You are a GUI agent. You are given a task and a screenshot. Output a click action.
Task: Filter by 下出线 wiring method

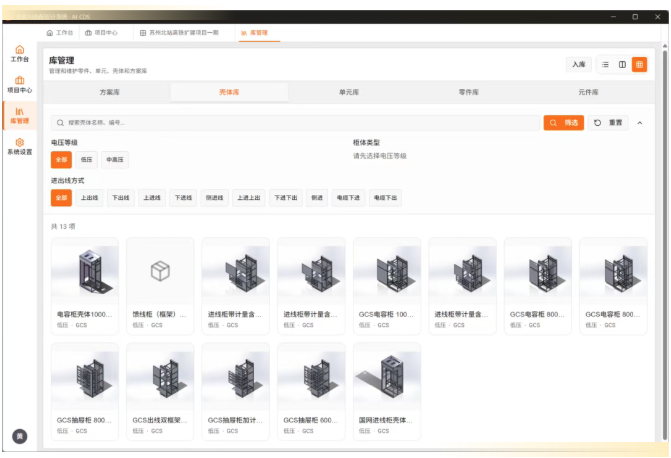click(121, 198)
